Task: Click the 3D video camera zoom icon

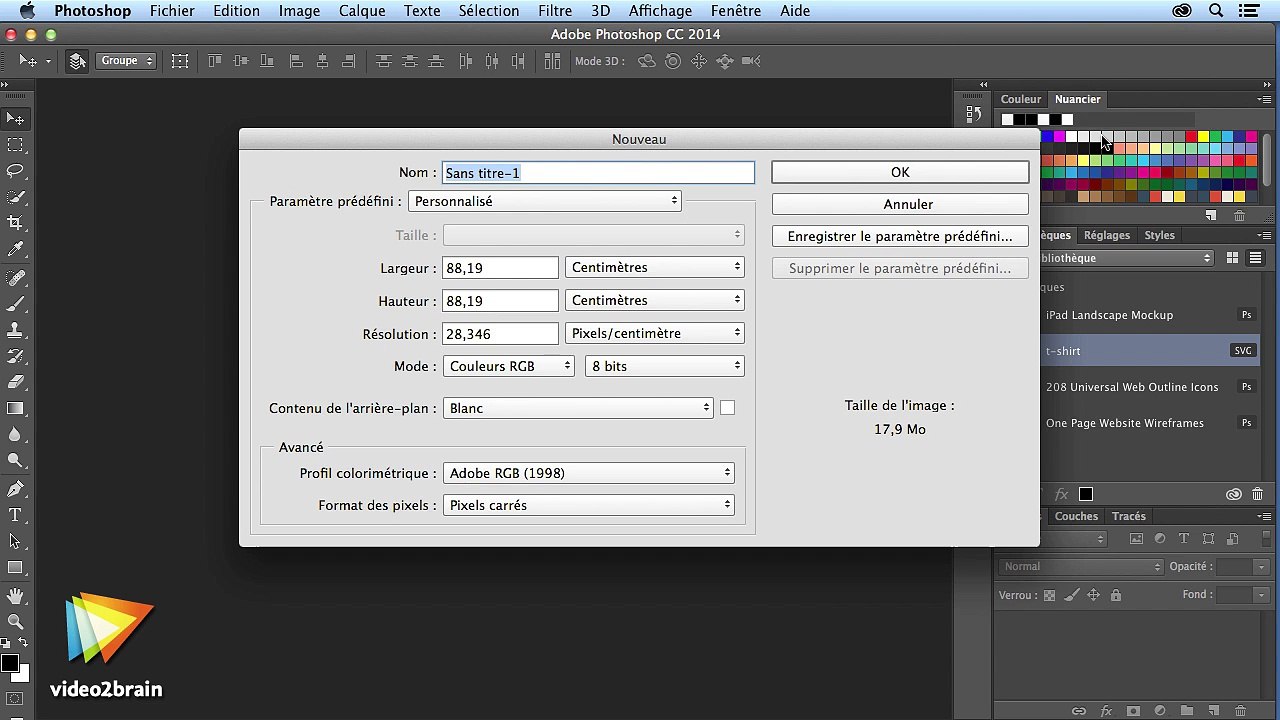Action: pyautogui.click(x=751, y=61)
